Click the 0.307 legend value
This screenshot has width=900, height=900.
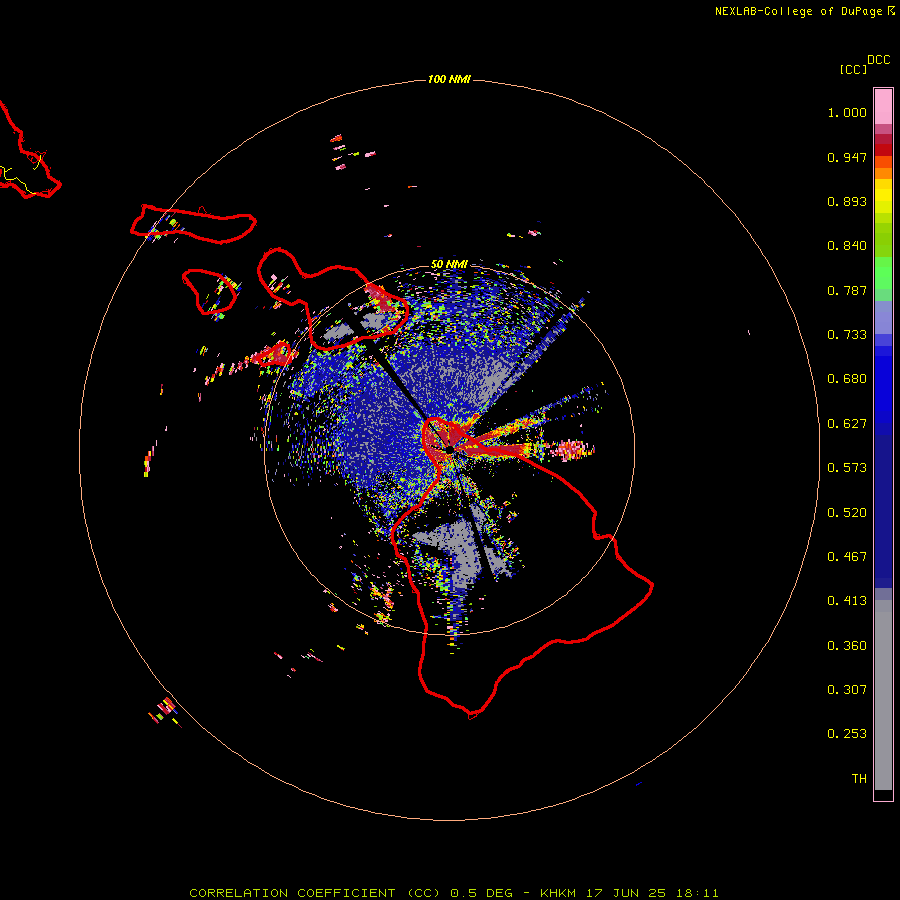point(847,690)
